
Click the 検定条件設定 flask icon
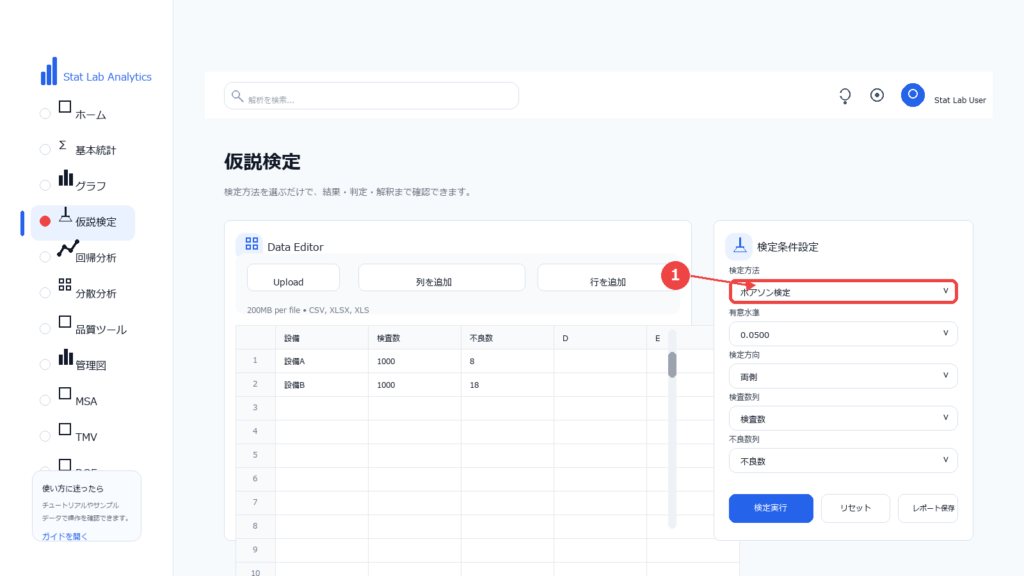tap(739, 245)
